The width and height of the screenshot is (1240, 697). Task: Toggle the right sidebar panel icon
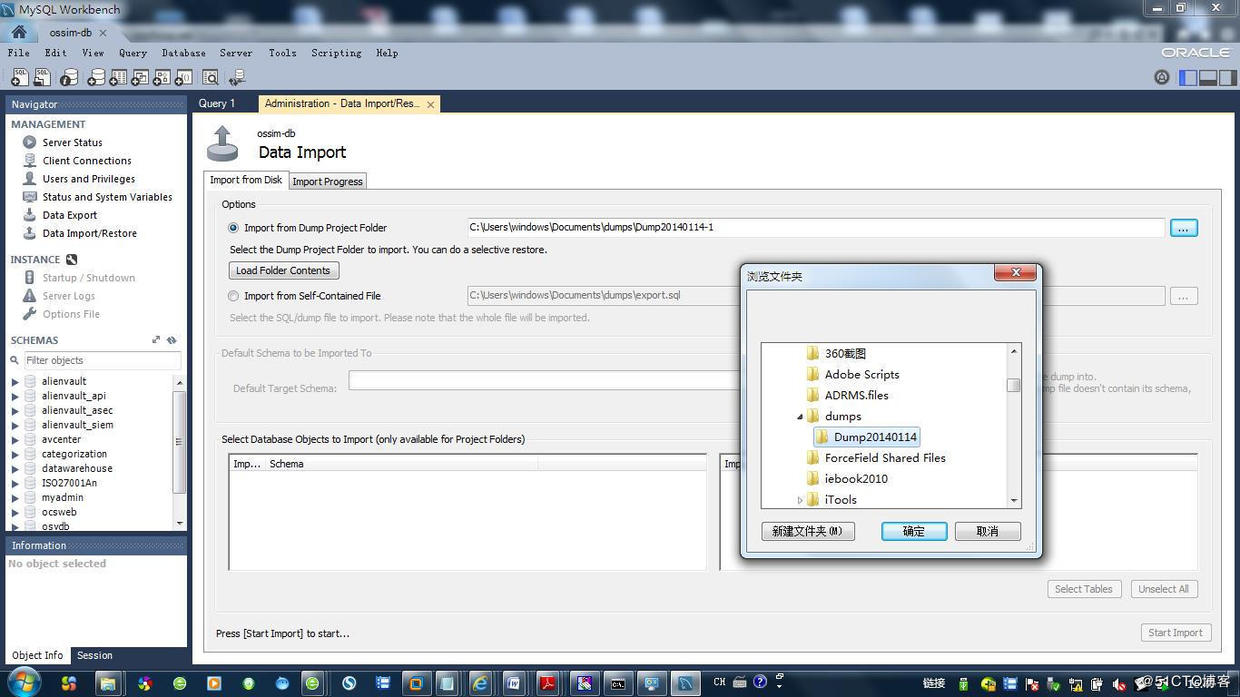point(1228,77)
